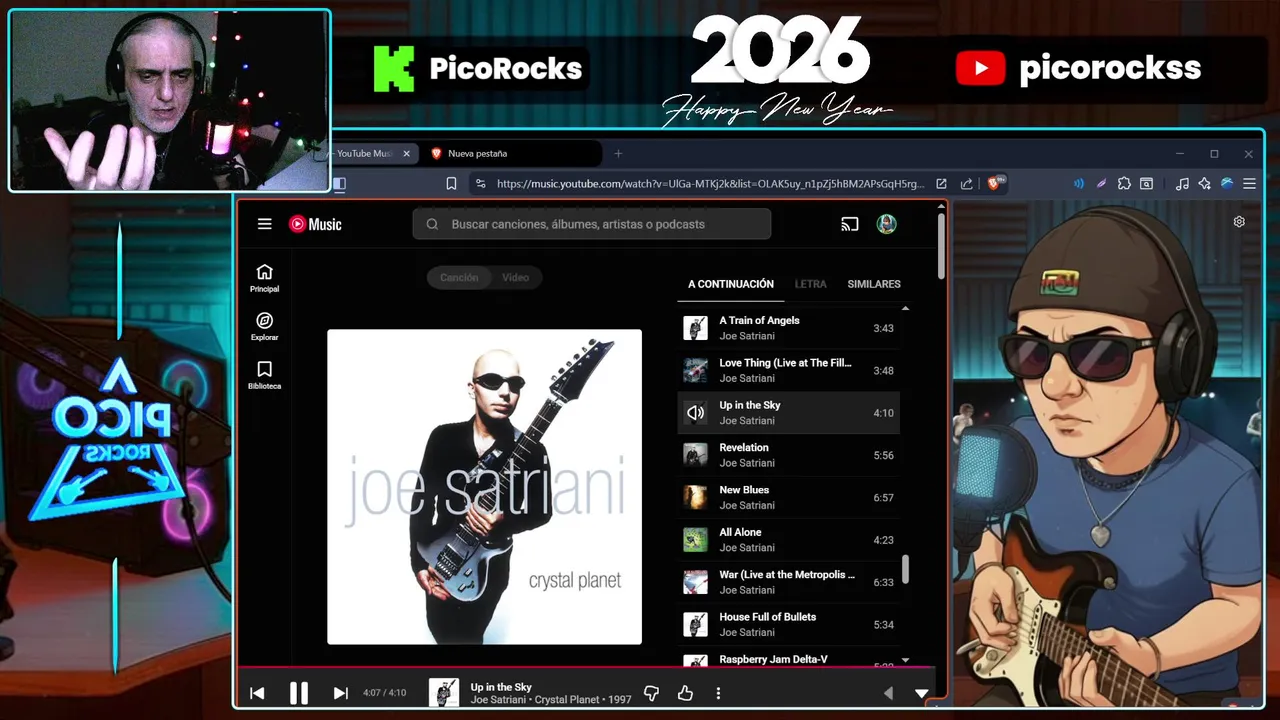Screen dimensions: 1280x720
Task: Pause the current song
Action: (299, 693)
